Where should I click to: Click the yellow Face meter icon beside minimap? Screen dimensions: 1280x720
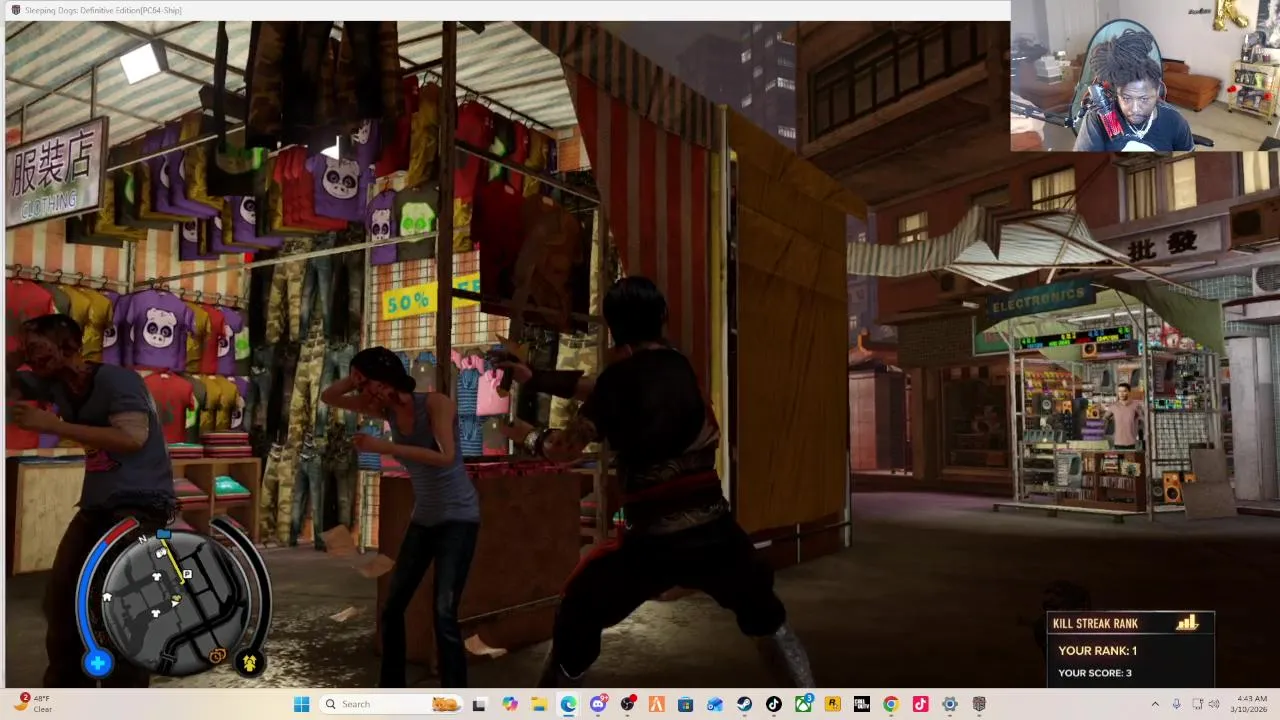pos(249,662)
